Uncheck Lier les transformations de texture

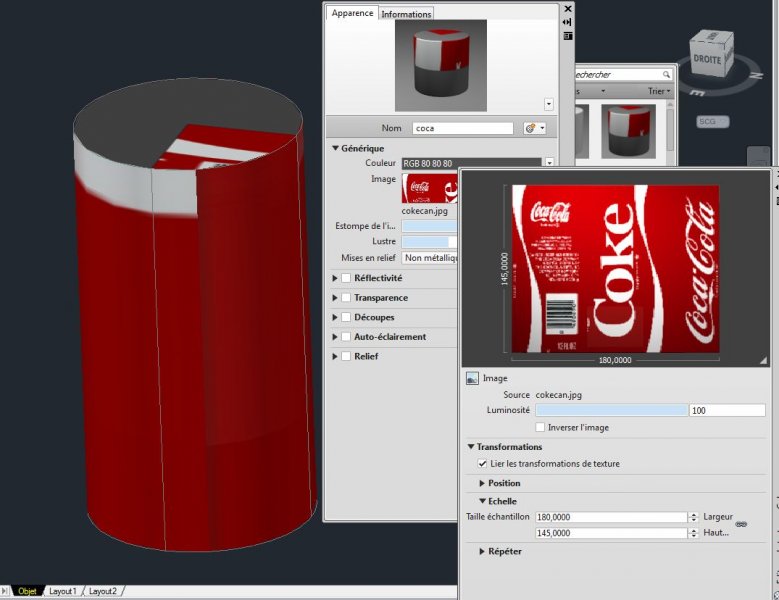[482, 463]
